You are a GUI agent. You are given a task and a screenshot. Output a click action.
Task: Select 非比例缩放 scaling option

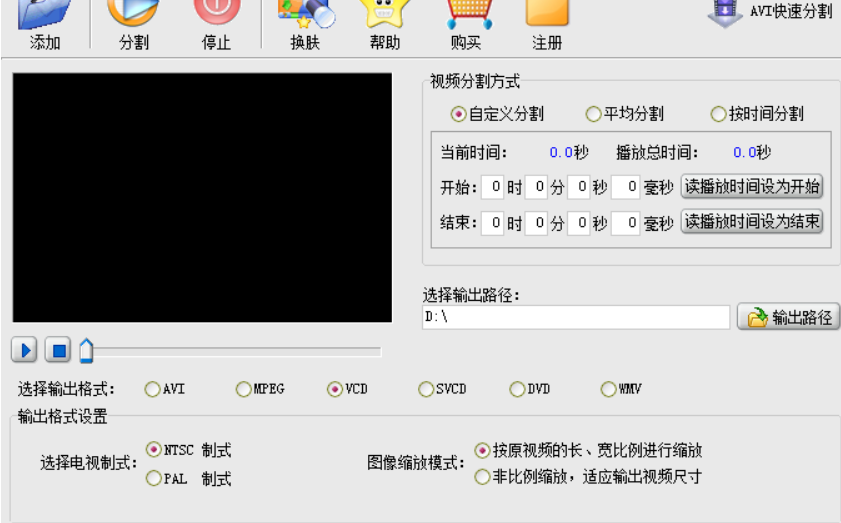coord(588,476)
